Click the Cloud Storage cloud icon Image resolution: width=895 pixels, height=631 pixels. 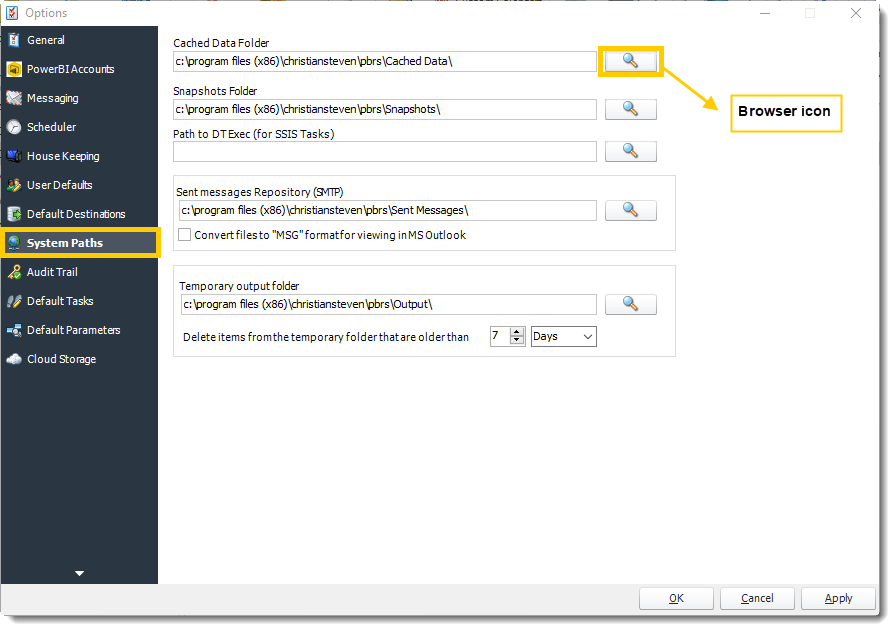tap(14, 359)
